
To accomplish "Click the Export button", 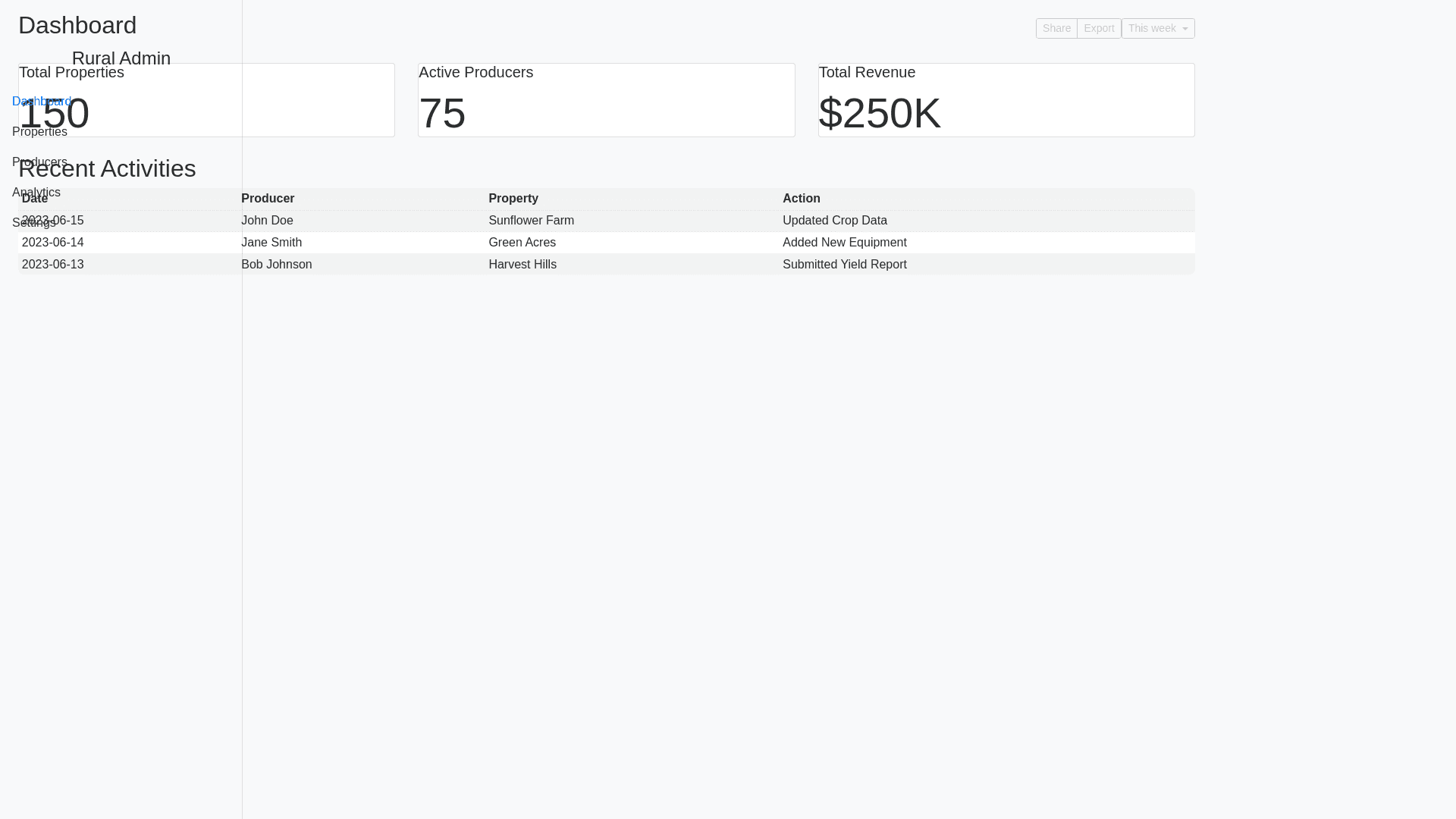I will [1098, 28].
